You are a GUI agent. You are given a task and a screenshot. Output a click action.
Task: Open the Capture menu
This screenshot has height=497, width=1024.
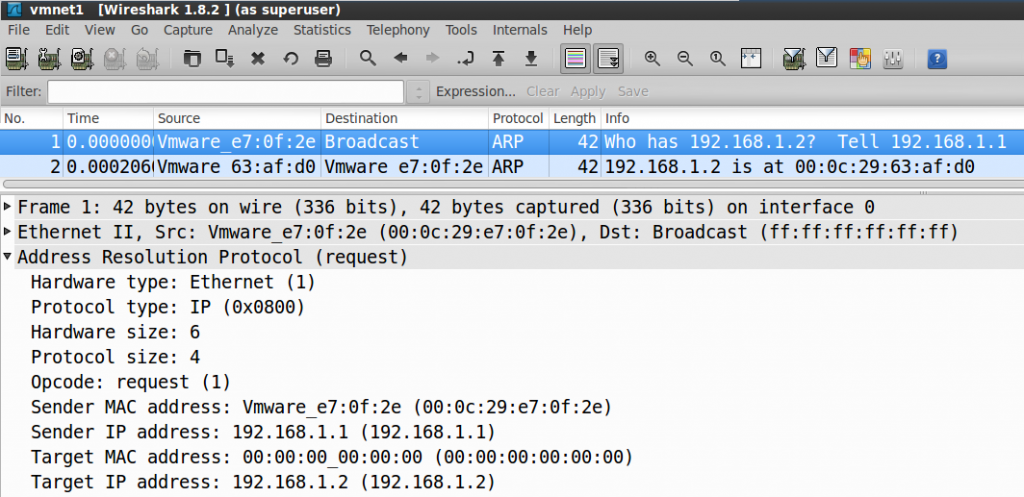[188, 30]
